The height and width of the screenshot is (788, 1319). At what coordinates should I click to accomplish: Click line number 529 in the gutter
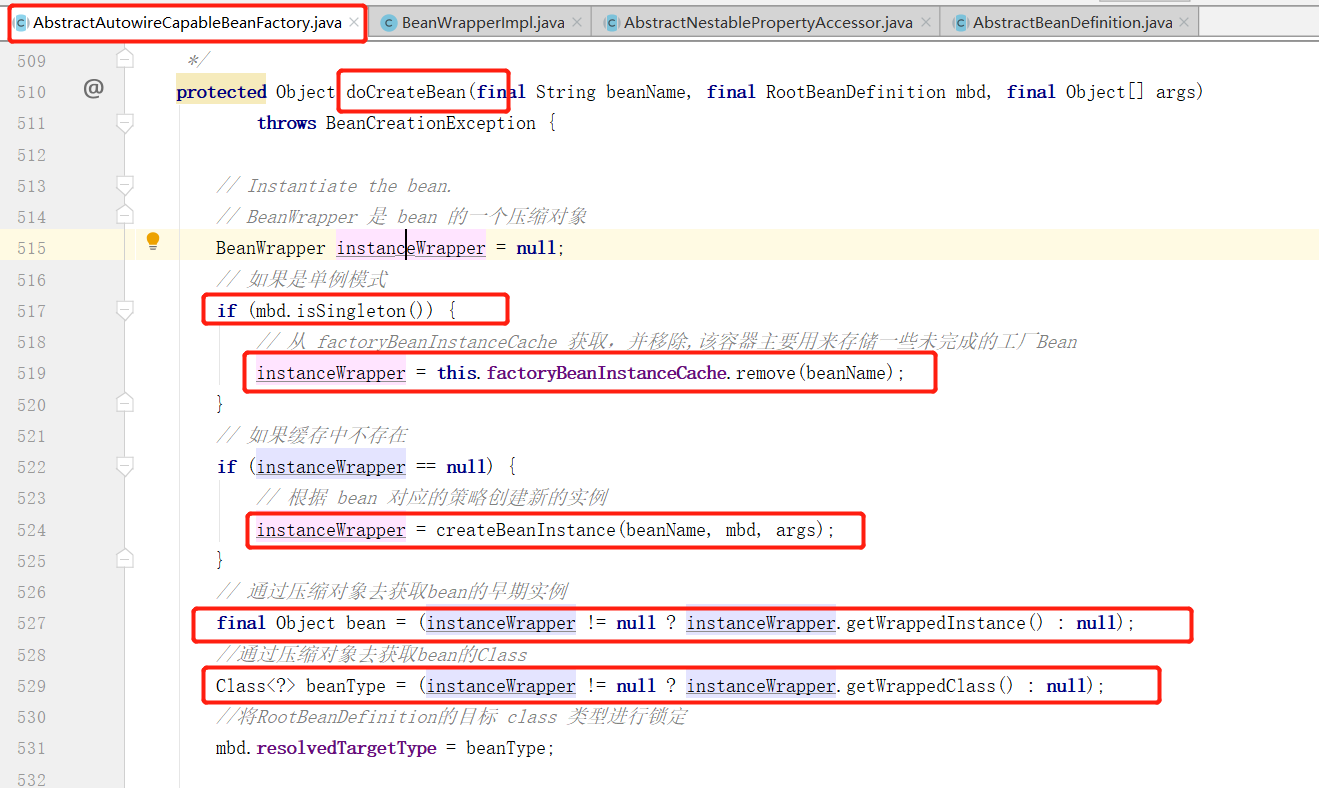pyautogui.click(x=31, y=686)
